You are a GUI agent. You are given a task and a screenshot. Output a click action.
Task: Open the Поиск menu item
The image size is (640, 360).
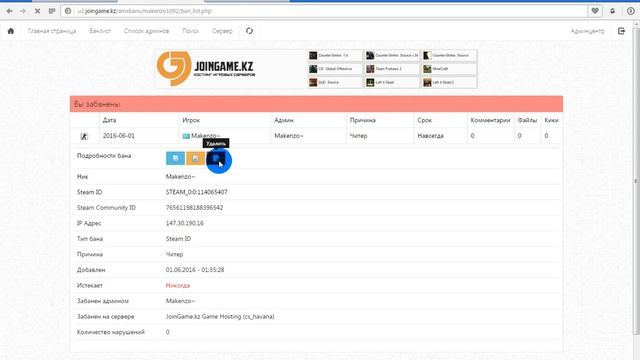pyautogui.click(x=190, y=31)
